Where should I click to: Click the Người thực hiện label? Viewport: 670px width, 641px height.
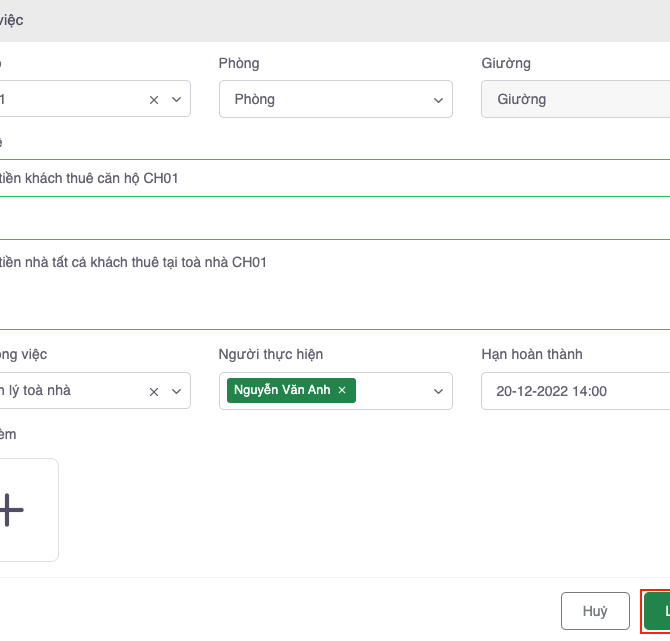(x=270, y=354)
